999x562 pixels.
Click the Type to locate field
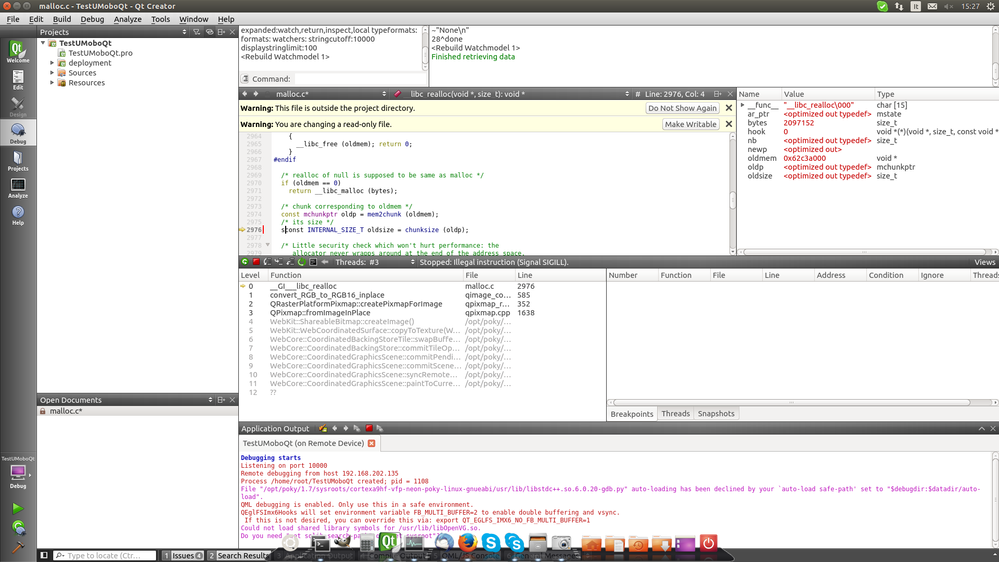104,556
